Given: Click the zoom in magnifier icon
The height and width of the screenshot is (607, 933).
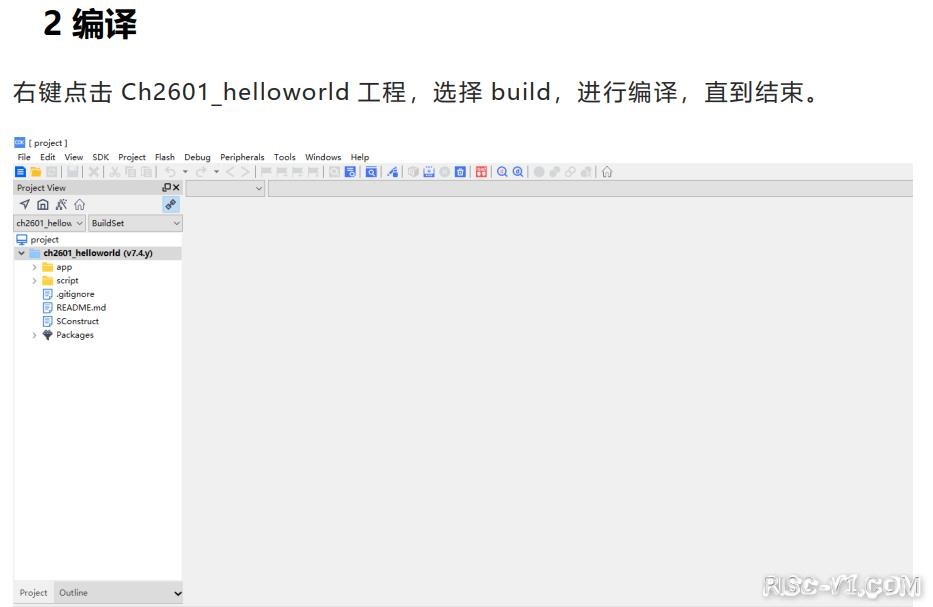Looking at the screenshot, I should click(503, 172).
